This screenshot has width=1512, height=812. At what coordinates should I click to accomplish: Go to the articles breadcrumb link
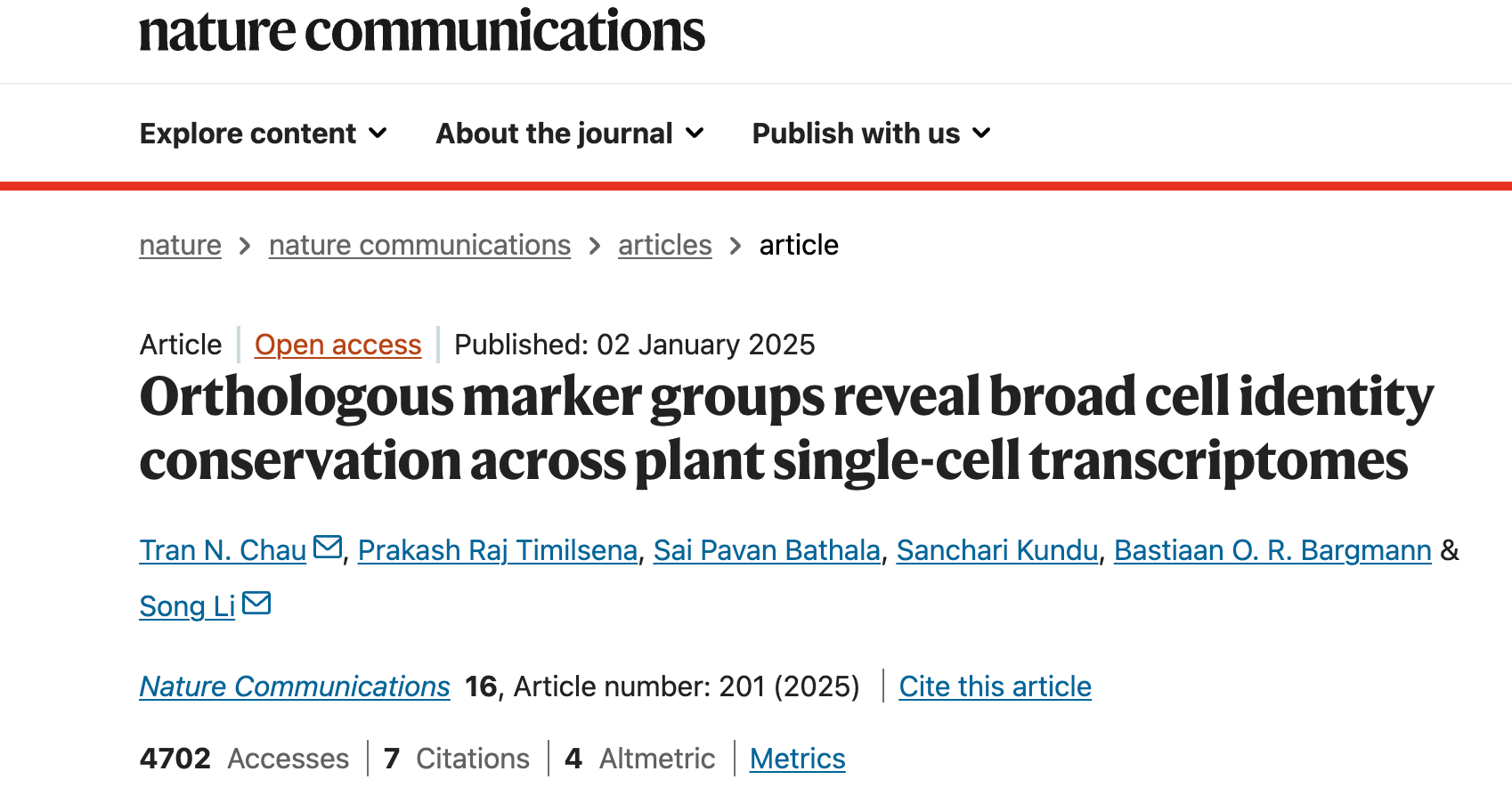pos(664,245)
